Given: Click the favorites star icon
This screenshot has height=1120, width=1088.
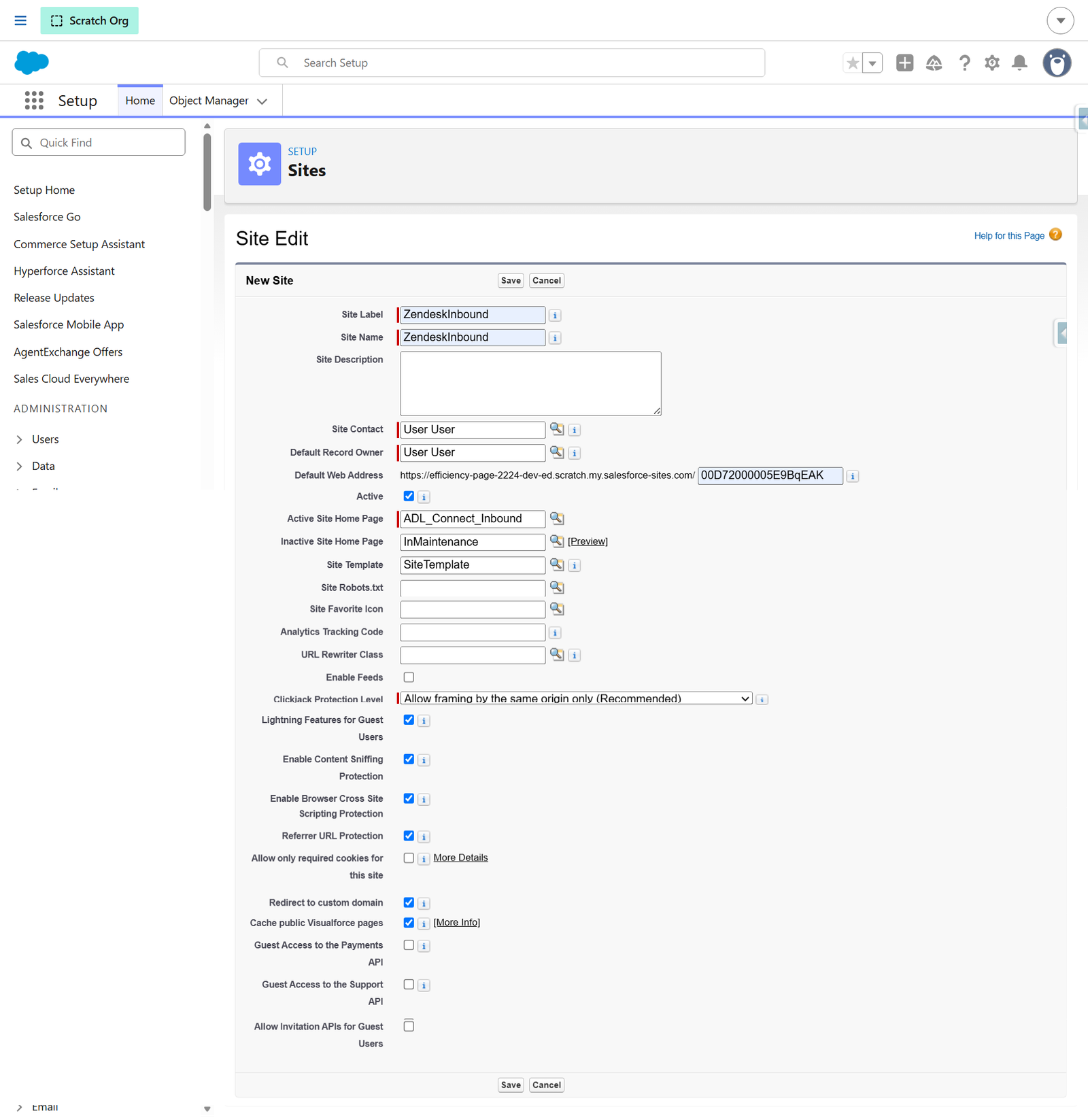Looking at the screenshot, I should click(x=853, y=63).
